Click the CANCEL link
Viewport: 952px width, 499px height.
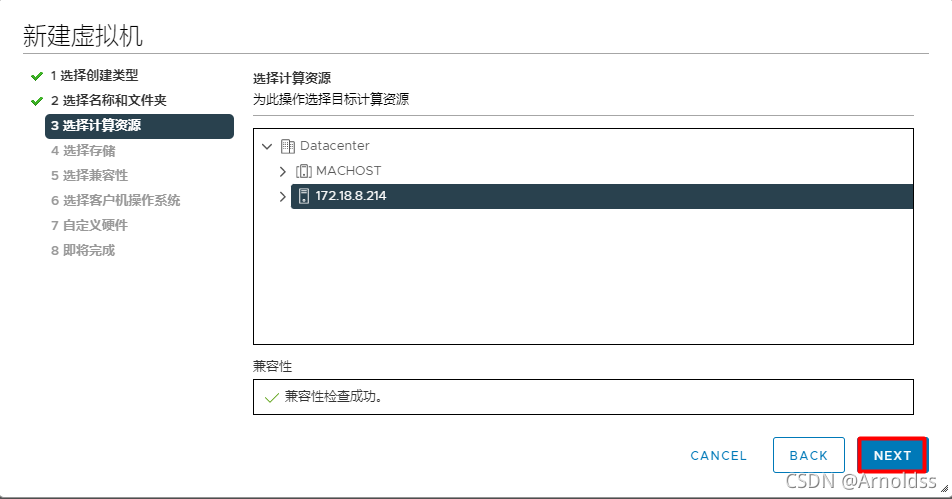718,456
